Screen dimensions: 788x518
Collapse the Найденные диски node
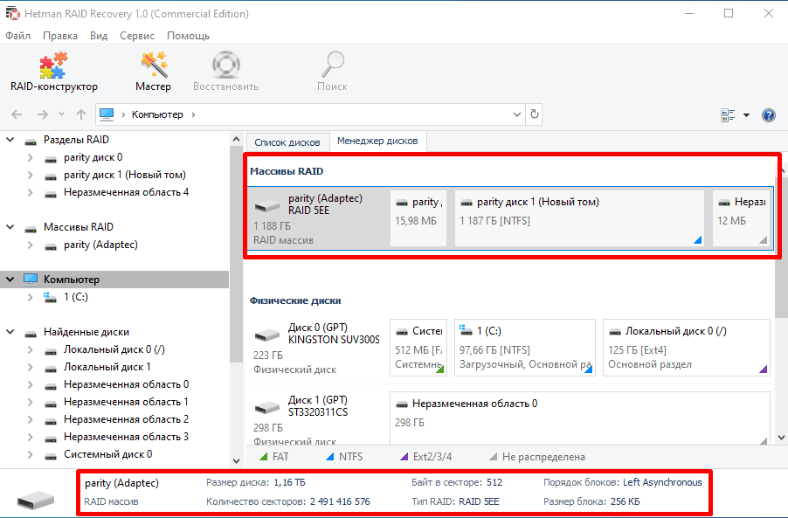(10, 332)
